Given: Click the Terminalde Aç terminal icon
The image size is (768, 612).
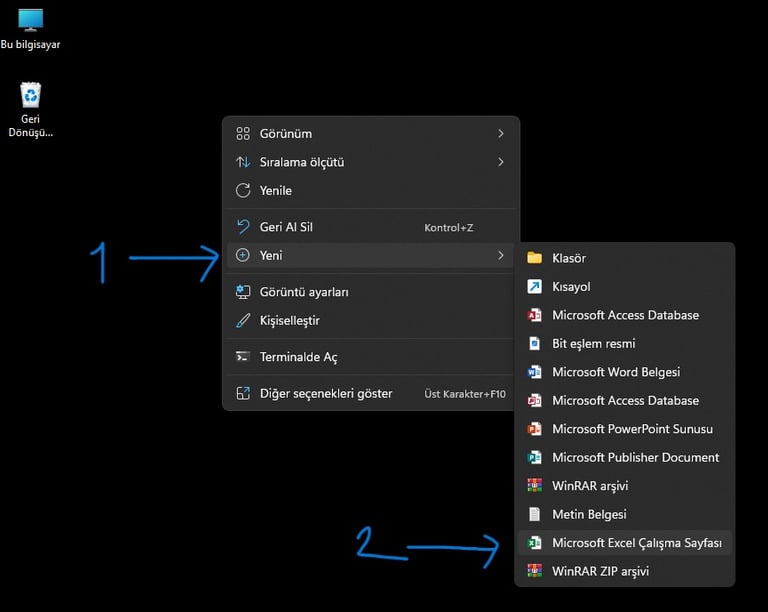Looking at the screenshot, I should pos(243,356).
